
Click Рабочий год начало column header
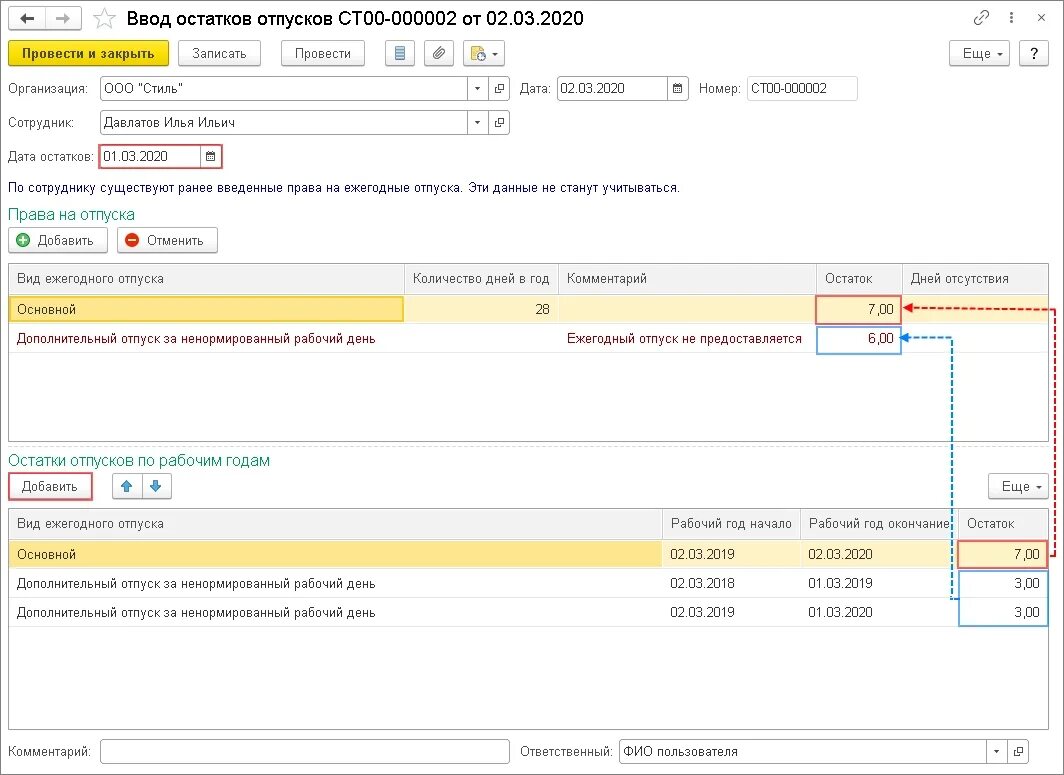pyautogui.click(x=731, y=524)
